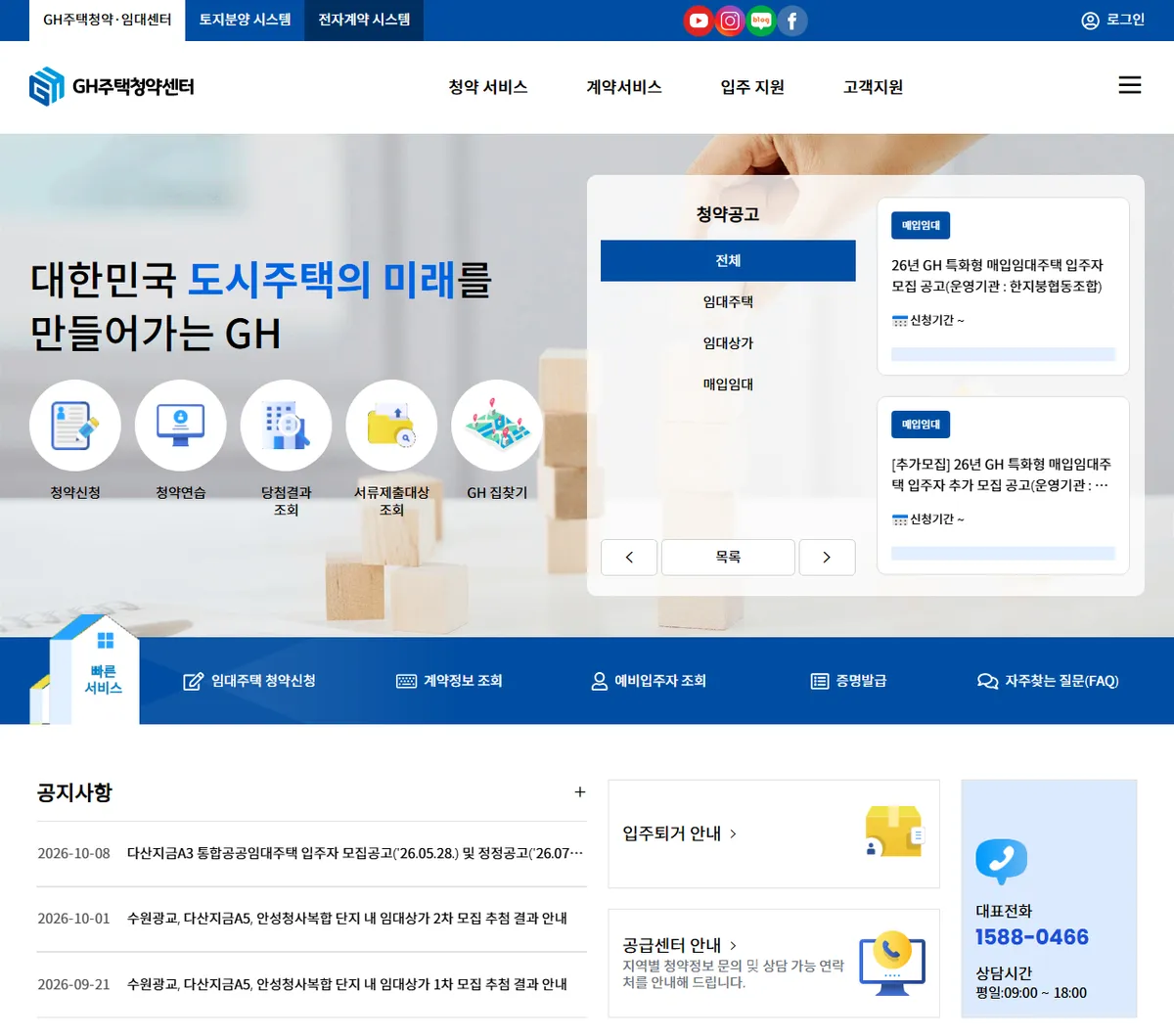This screenshot has width=1174, height=1036.
Task: Switch to GH주택청약·임대센터 tab
Action: (107, 20)
